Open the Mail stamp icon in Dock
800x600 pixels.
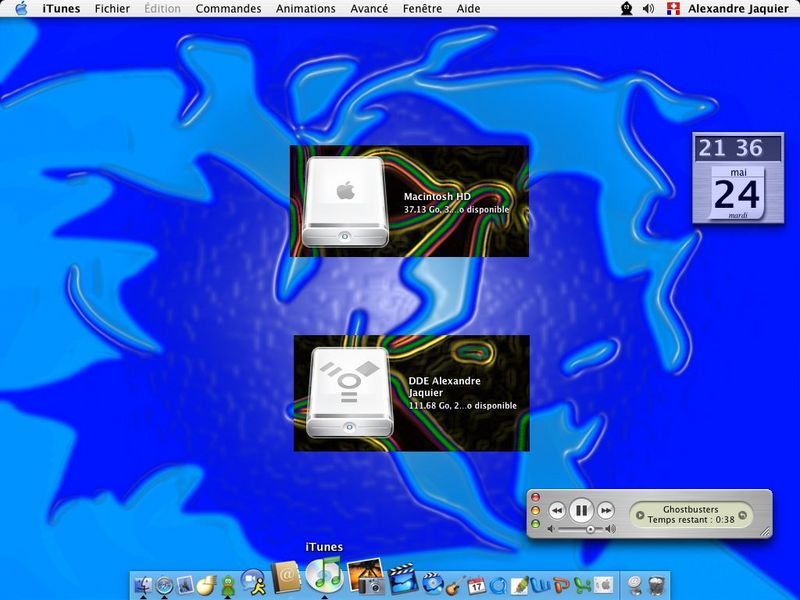click(185, 585)
